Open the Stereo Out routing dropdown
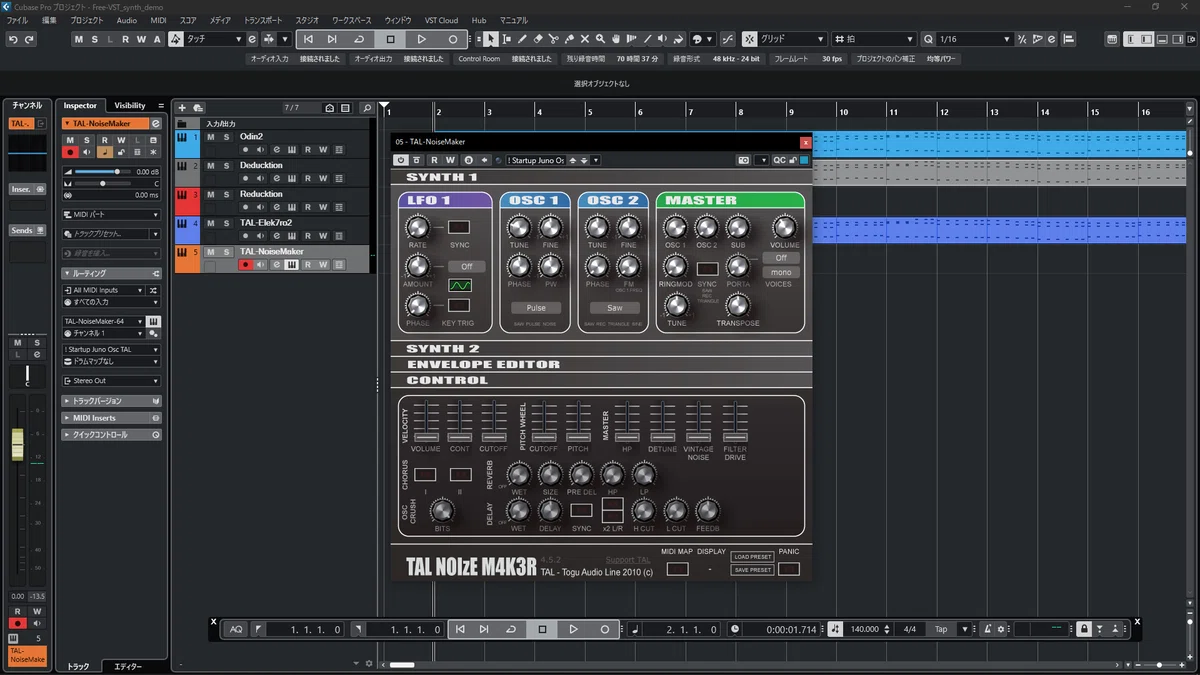Screen dimensions: 1200x675 (x=110, y=381)
